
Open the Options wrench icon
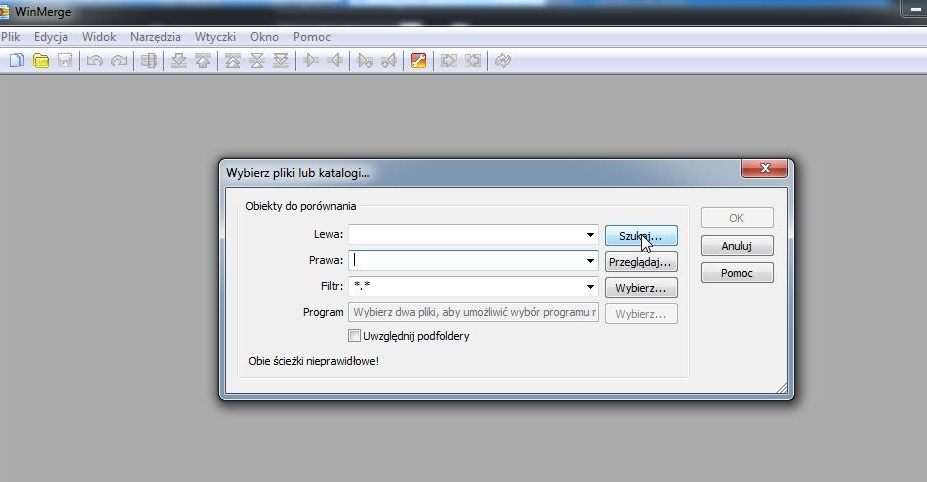(x=419, y=60)
